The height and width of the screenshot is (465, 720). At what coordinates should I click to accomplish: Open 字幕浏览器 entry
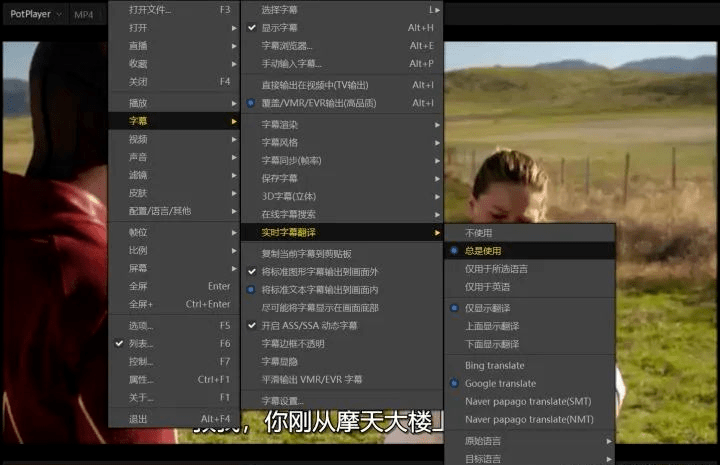(x=342, y=45)
